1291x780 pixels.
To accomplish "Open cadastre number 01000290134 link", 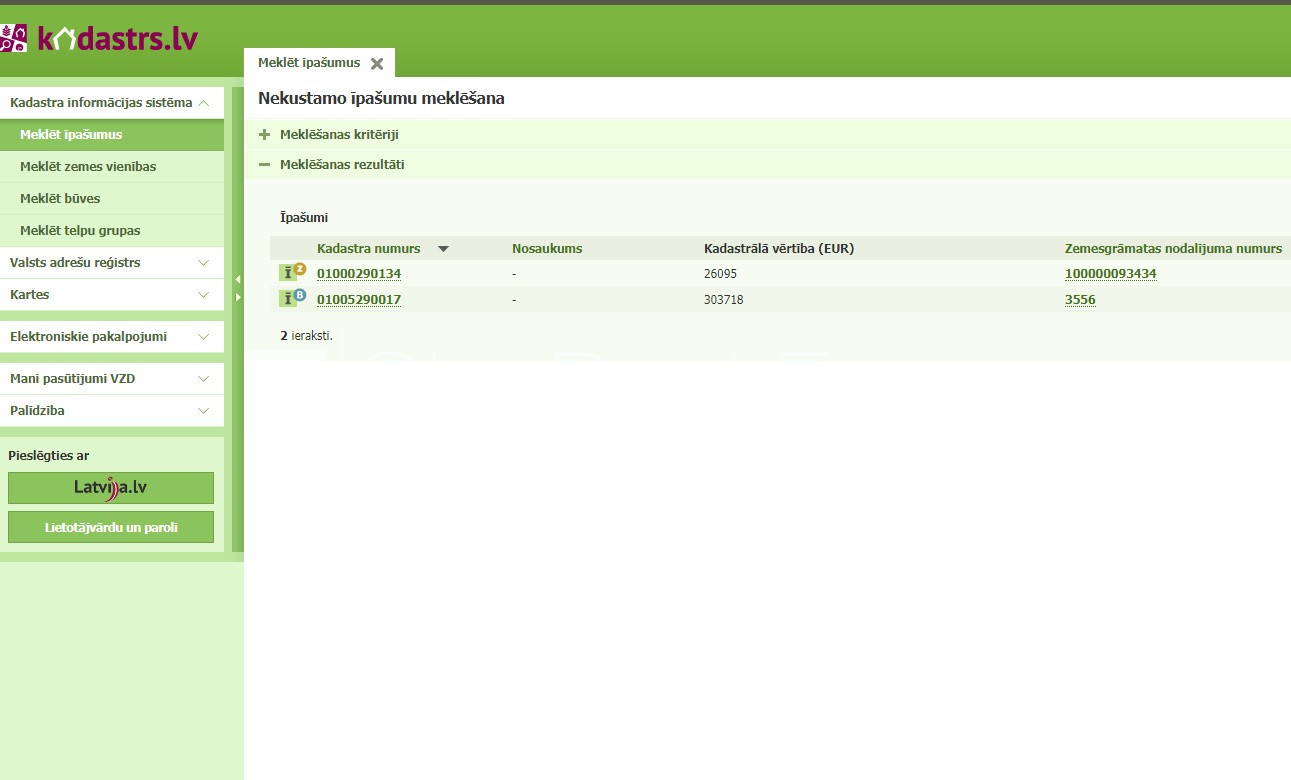I will [x=359, y=274].
